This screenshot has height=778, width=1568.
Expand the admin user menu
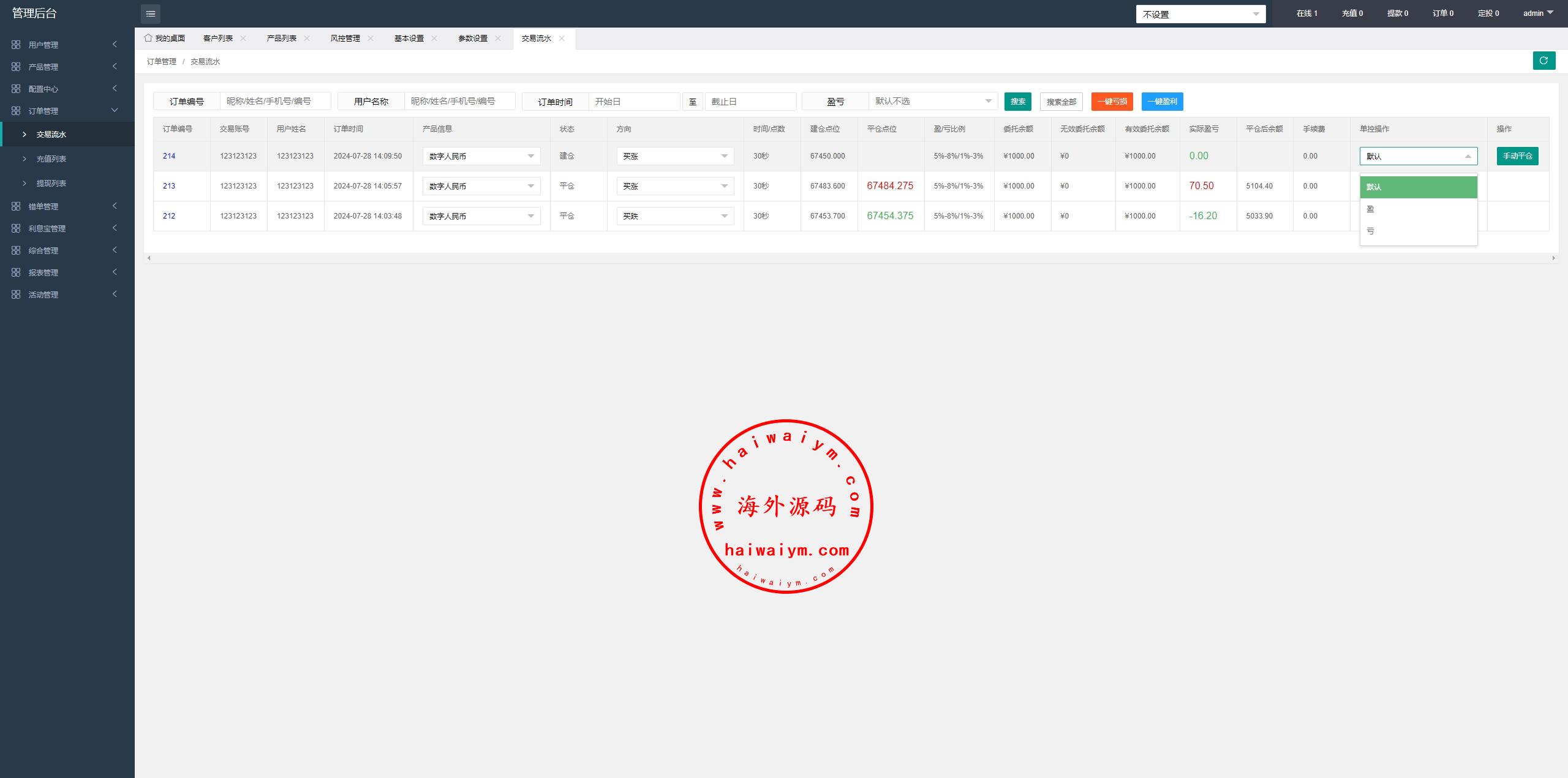click(x=1538, y=13)
